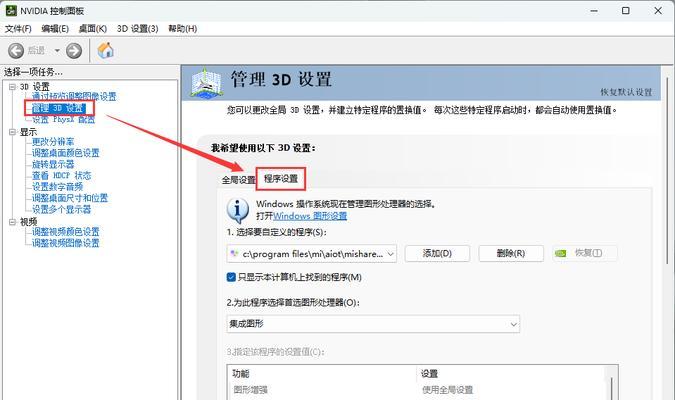Open 调整视频颜色设置 task
Screen dimensions: 675x400
coord(65,232)
